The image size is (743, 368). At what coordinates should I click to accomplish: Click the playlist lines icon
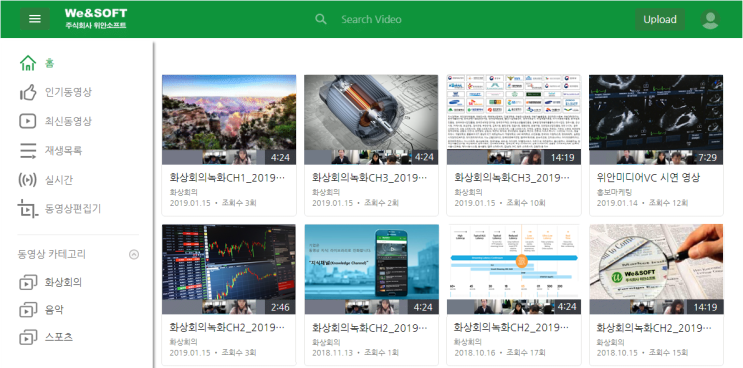point(28,151)
